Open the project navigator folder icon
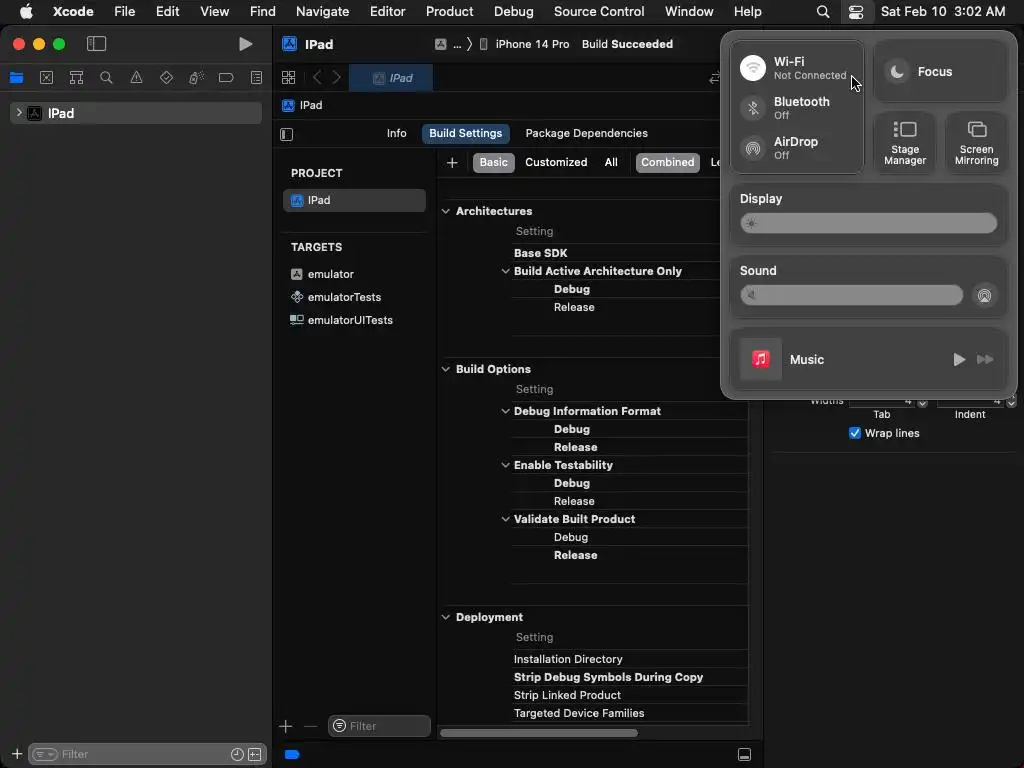Image resolution: width=1024 pixels, height=768 pixels. 16,78
